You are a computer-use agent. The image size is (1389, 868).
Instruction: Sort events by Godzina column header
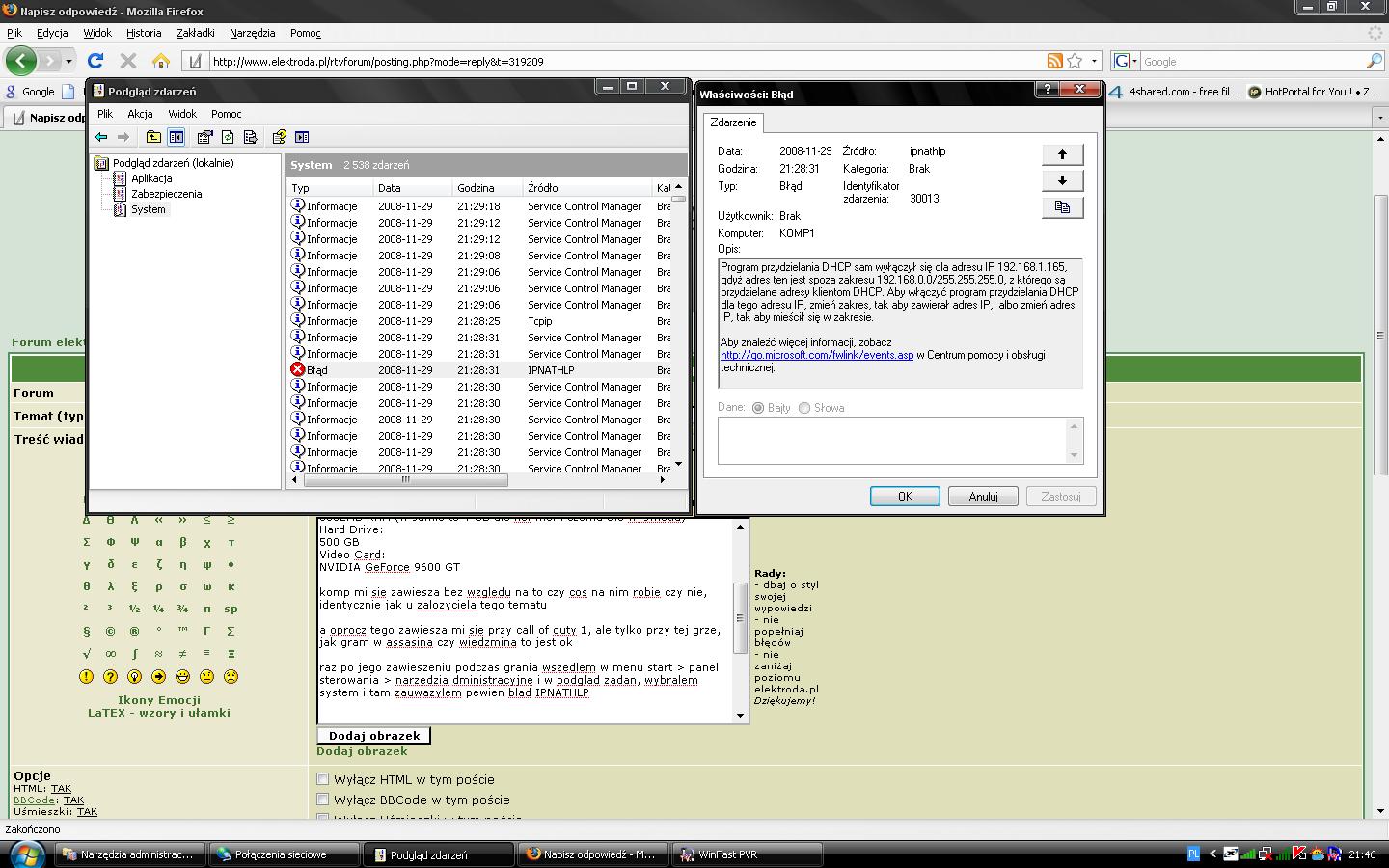coord(487,188)
